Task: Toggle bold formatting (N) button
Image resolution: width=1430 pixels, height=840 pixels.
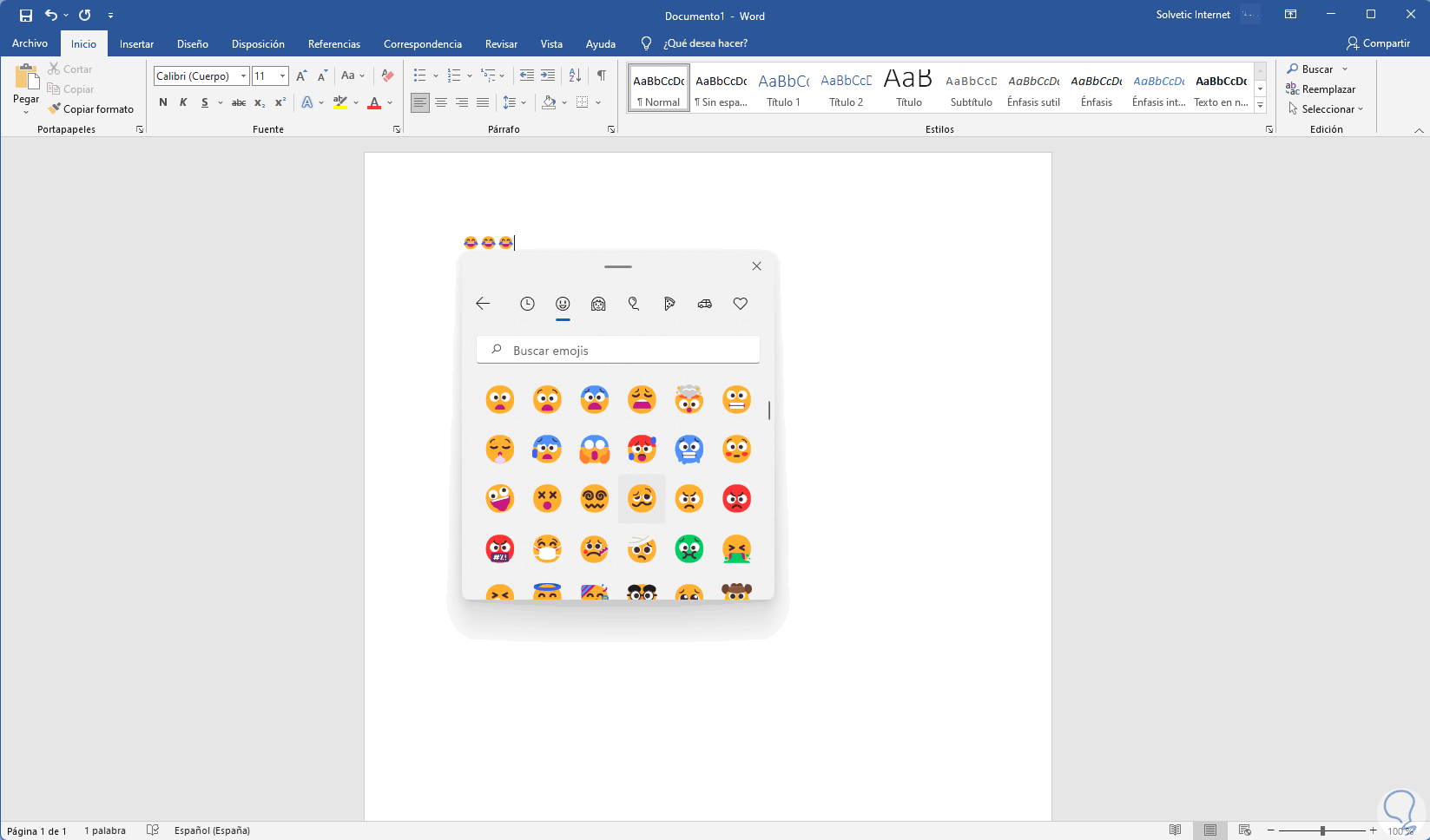Action: [163, 102]
